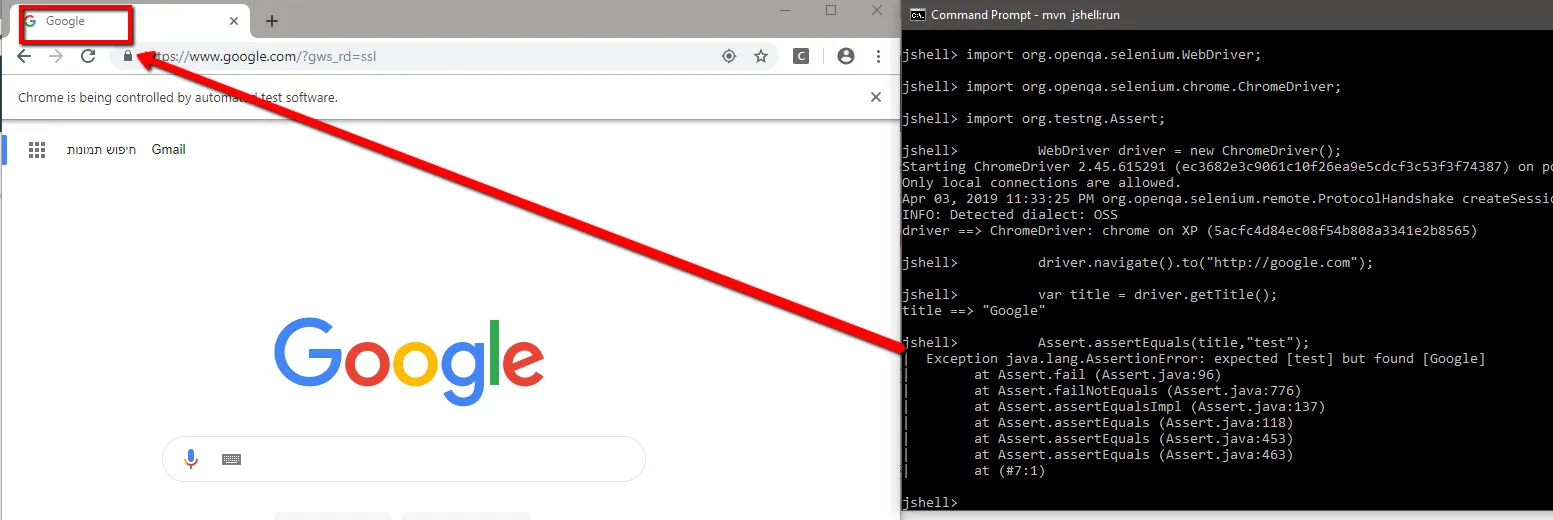The image size is (1553, 520).
Task: Click the 'Only local connections are allowed.' line
Action: pyautogui.click(x=1042, y=183)
